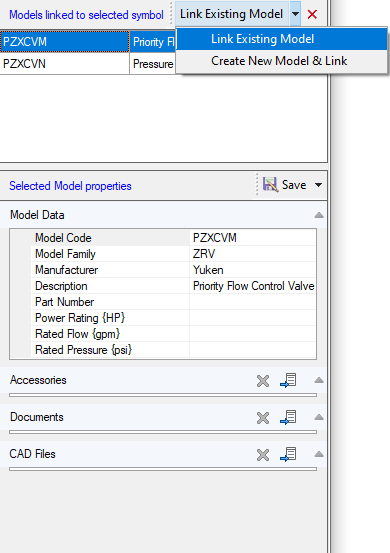The width and height of the screenshot is (390, 553).
Task: Click the red X unlink model icon
Action: 312,14
